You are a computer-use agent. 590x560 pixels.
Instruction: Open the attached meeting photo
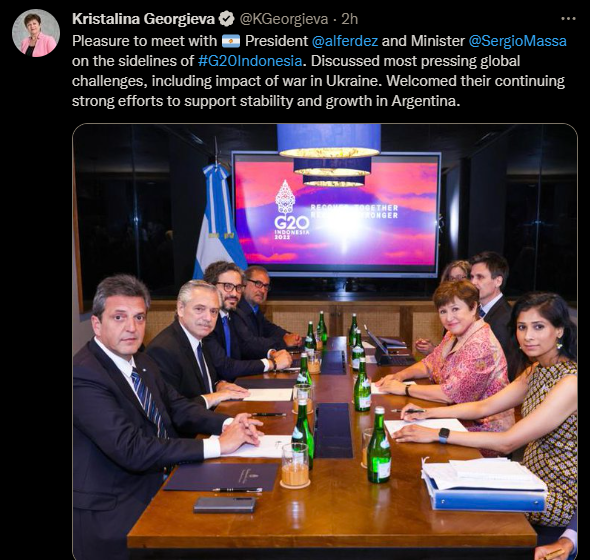(x=325, y=342)
